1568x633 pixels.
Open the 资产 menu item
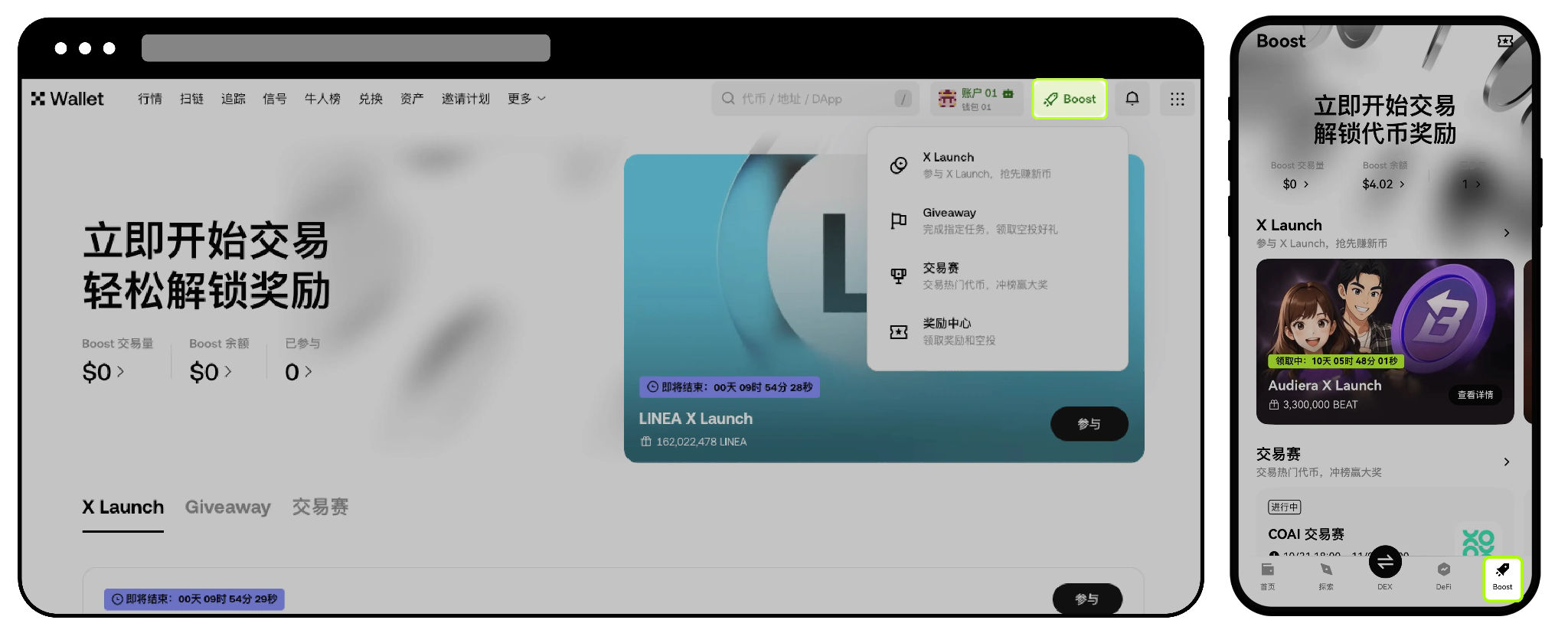pos(412,99)
